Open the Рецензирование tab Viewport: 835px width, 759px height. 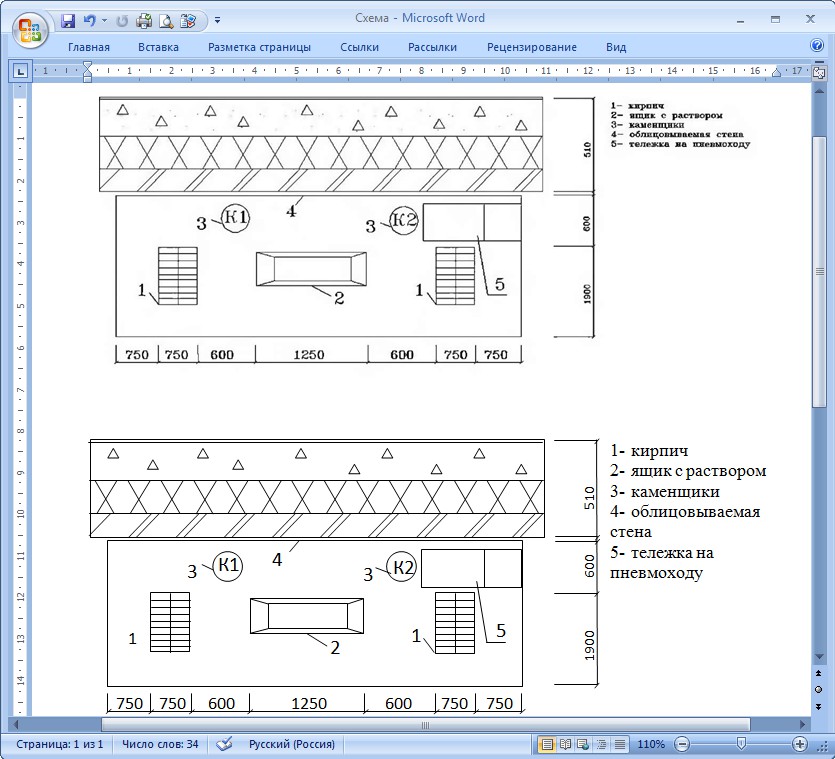pyautogui.click(x=531, y=47)
